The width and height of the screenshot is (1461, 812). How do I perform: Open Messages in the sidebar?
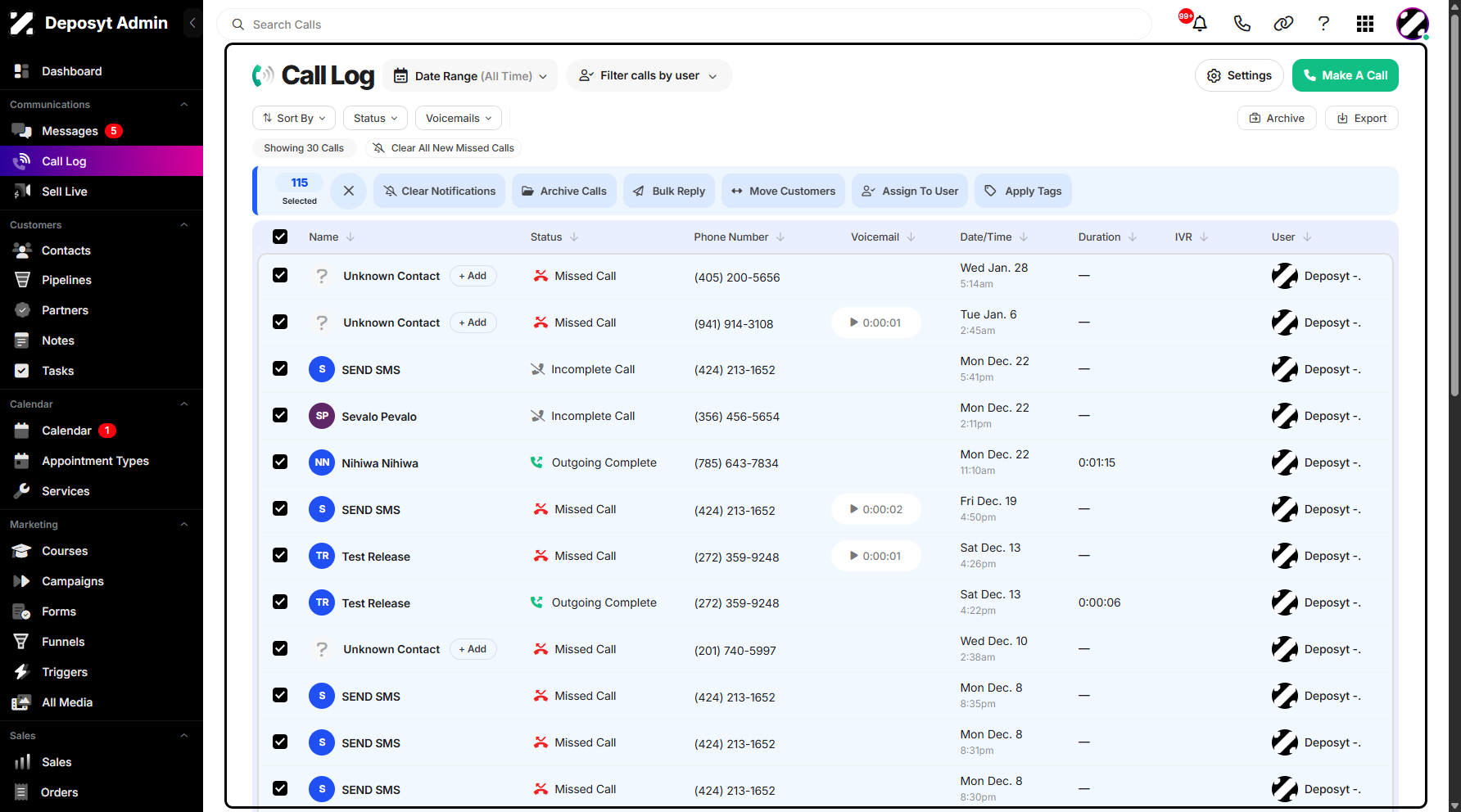70,131
